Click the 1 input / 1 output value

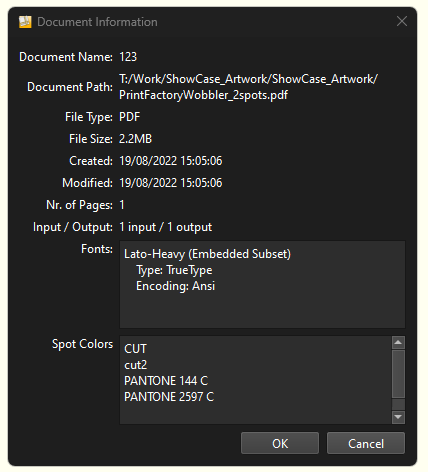(165, 227)
